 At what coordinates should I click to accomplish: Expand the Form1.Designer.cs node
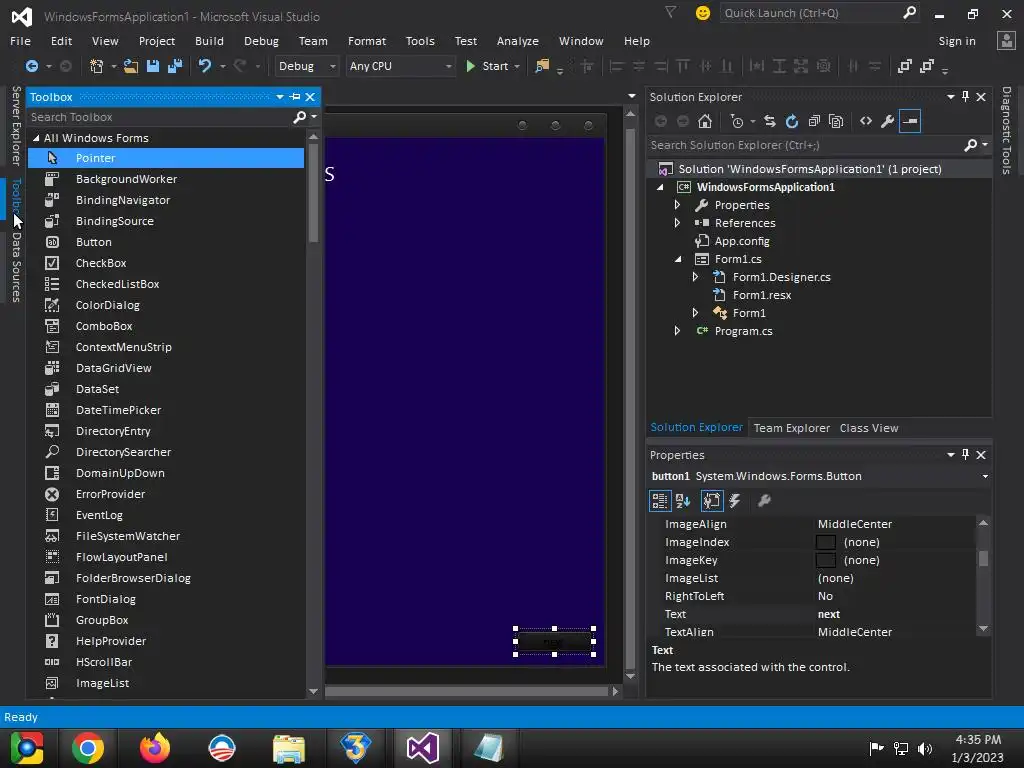pyautogui.click(x=695, y=277)
